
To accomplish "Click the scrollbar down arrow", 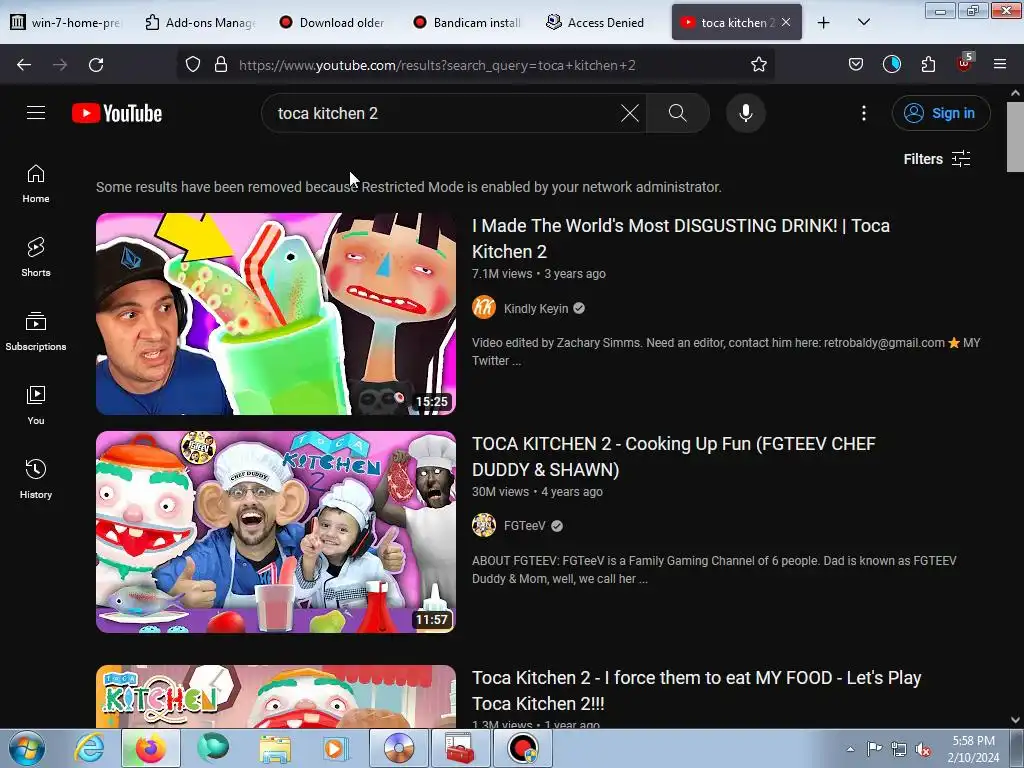I will 1015,720.
